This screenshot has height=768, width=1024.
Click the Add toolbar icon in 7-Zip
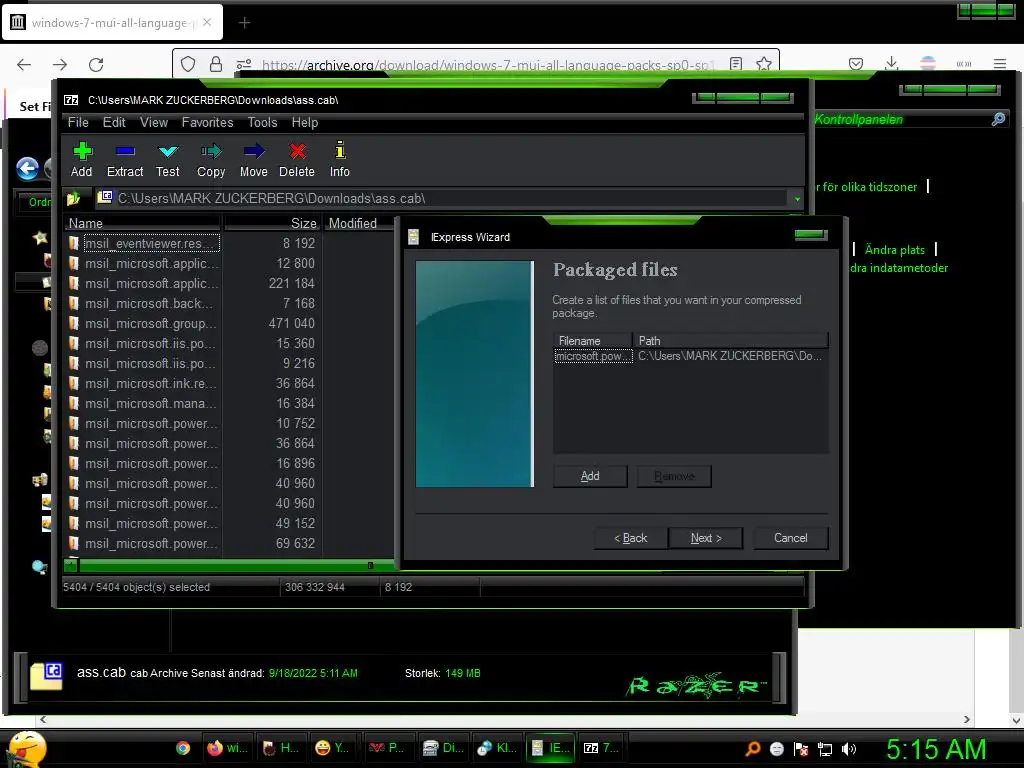(x=82, y=159)
